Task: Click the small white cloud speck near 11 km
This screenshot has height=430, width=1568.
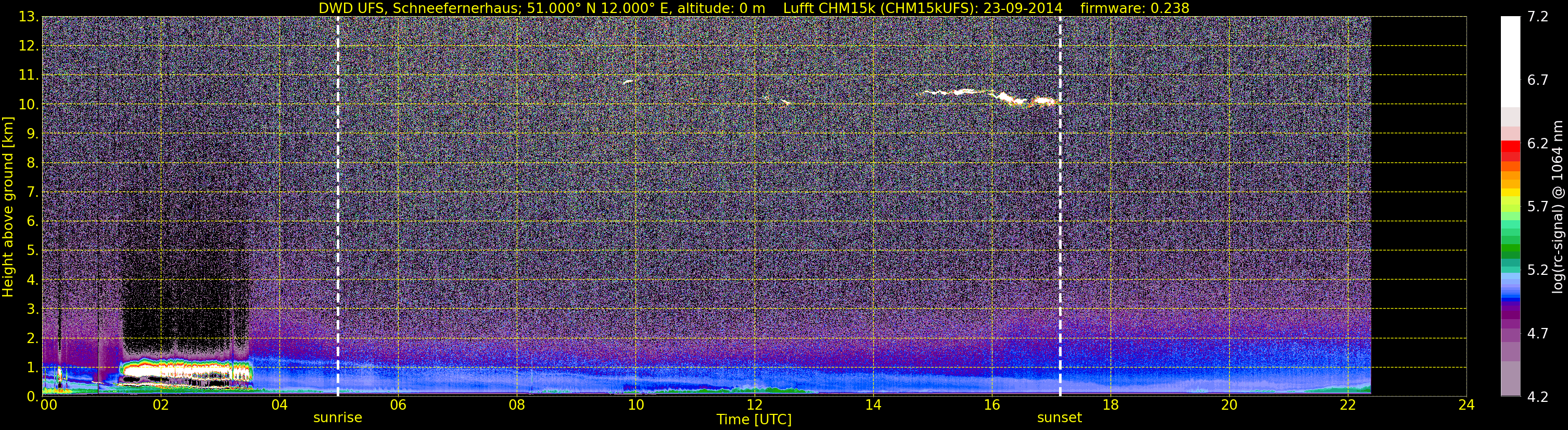Action: click(x=628, y=81)
